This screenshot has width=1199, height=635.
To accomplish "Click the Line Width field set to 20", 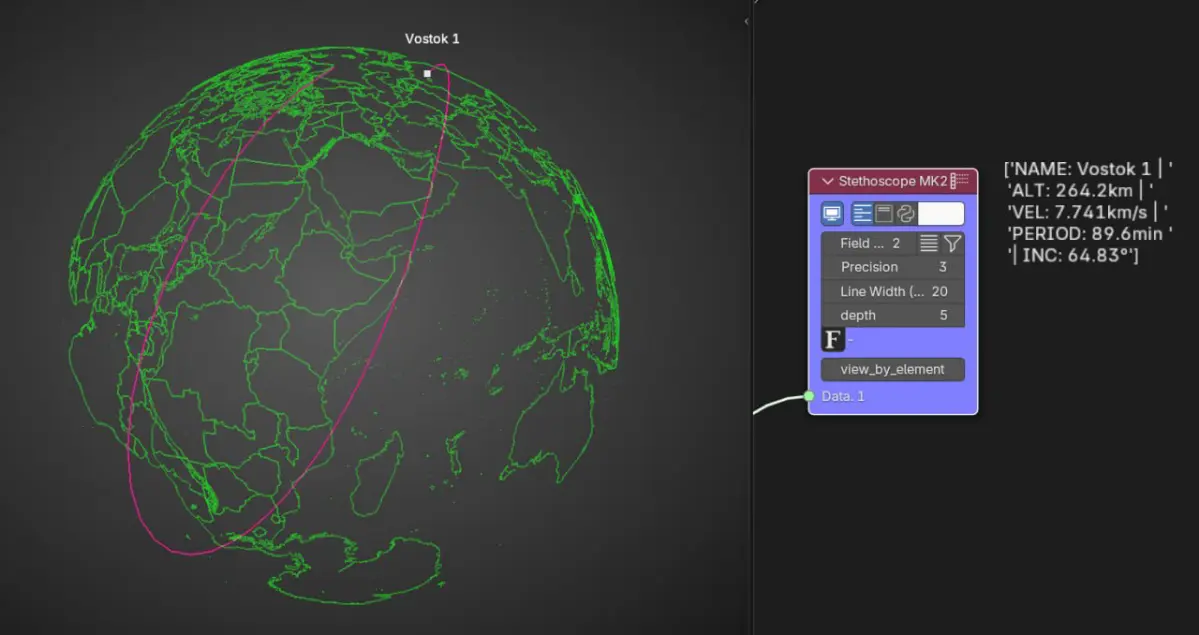I will point(892,291).
